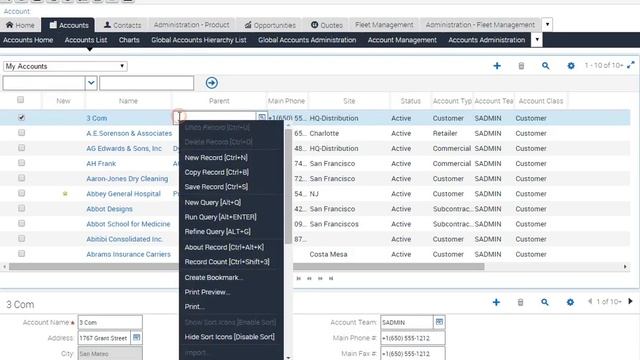
Task: Open Global Accounts Hierarchy List link
Action: click(199, 40)
